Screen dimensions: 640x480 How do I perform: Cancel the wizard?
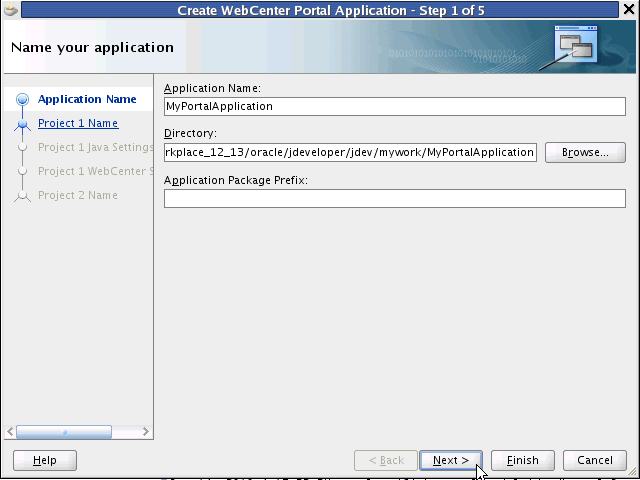coord(595,460)
